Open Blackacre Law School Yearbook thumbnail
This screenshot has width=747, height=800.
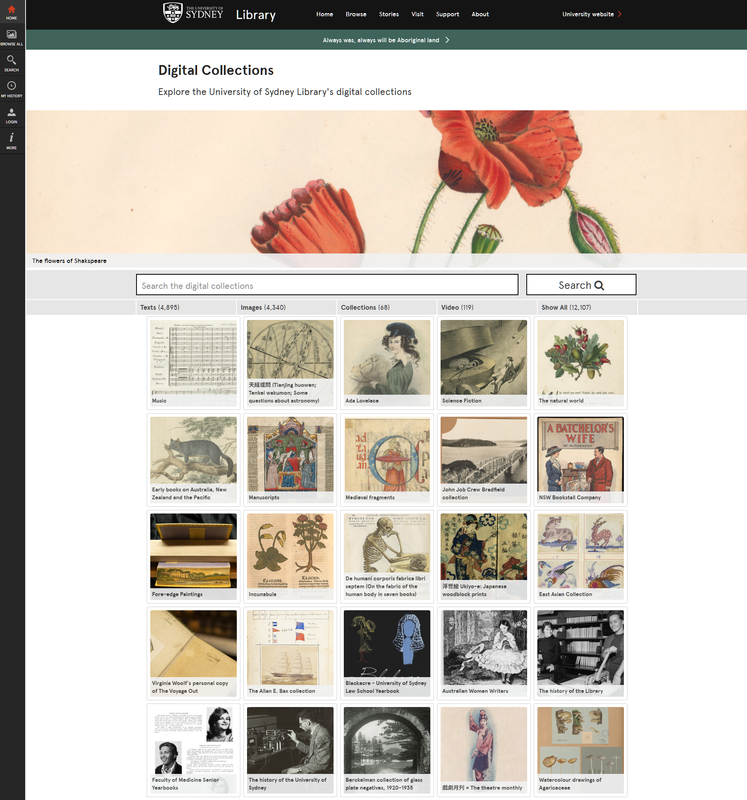[x=387, y=653]
